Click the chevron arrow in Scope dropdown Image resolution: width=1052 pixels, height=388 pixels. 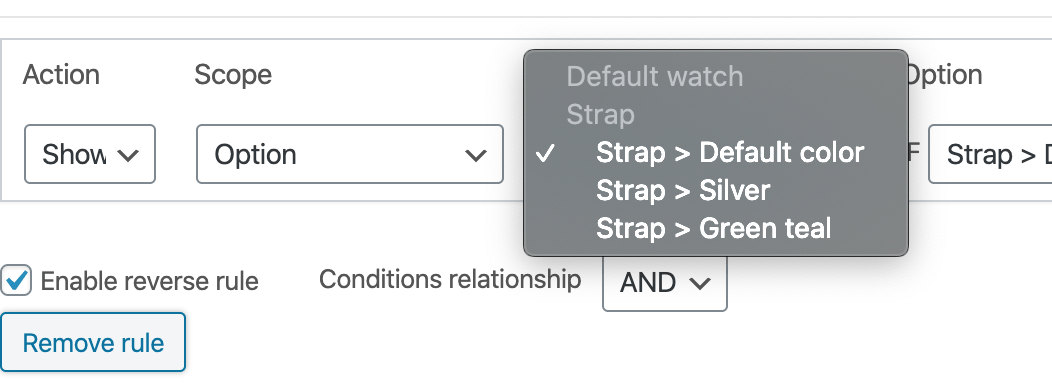(x=476, y=155)
